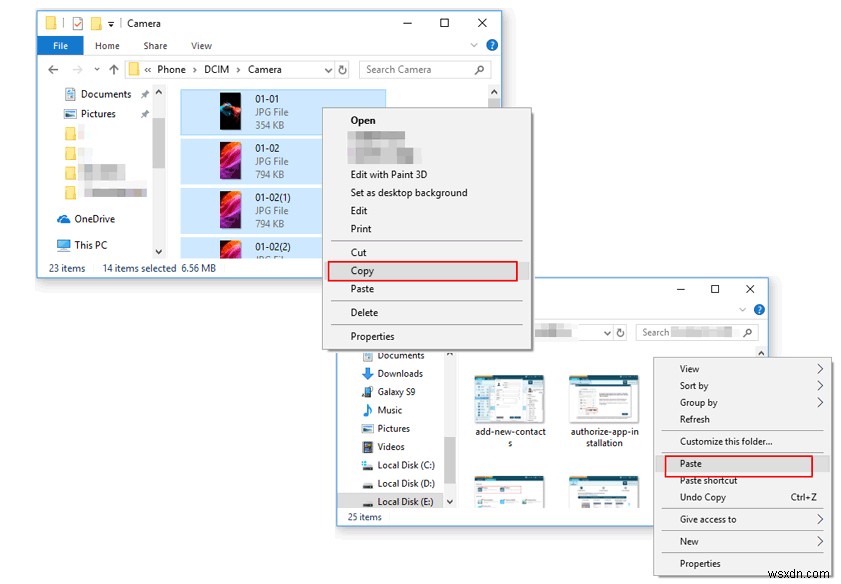The width and height of the screenshot is (841, 584).
Task: Open the File tab in Camera window
Action: 60,46
